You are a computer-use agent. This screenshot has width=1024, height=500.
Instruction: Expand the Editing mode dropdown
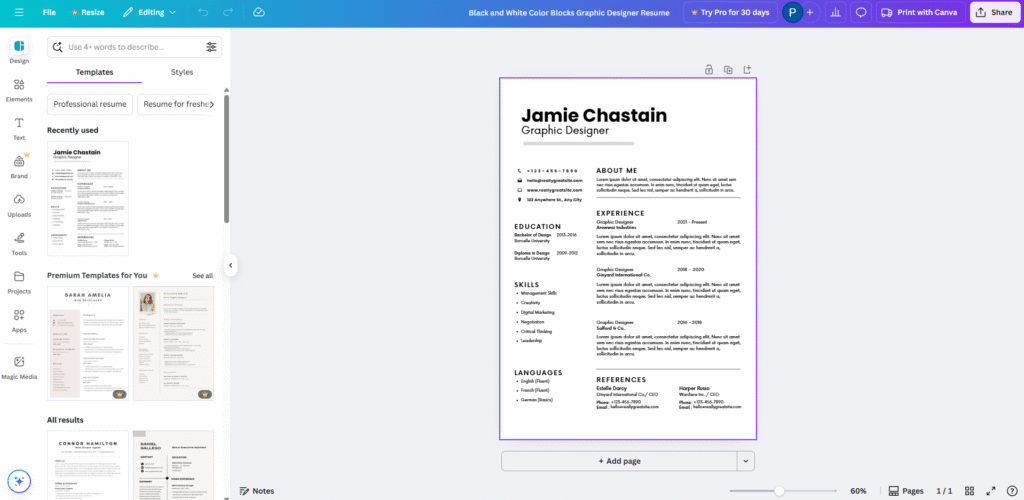(x=149, y=12)
